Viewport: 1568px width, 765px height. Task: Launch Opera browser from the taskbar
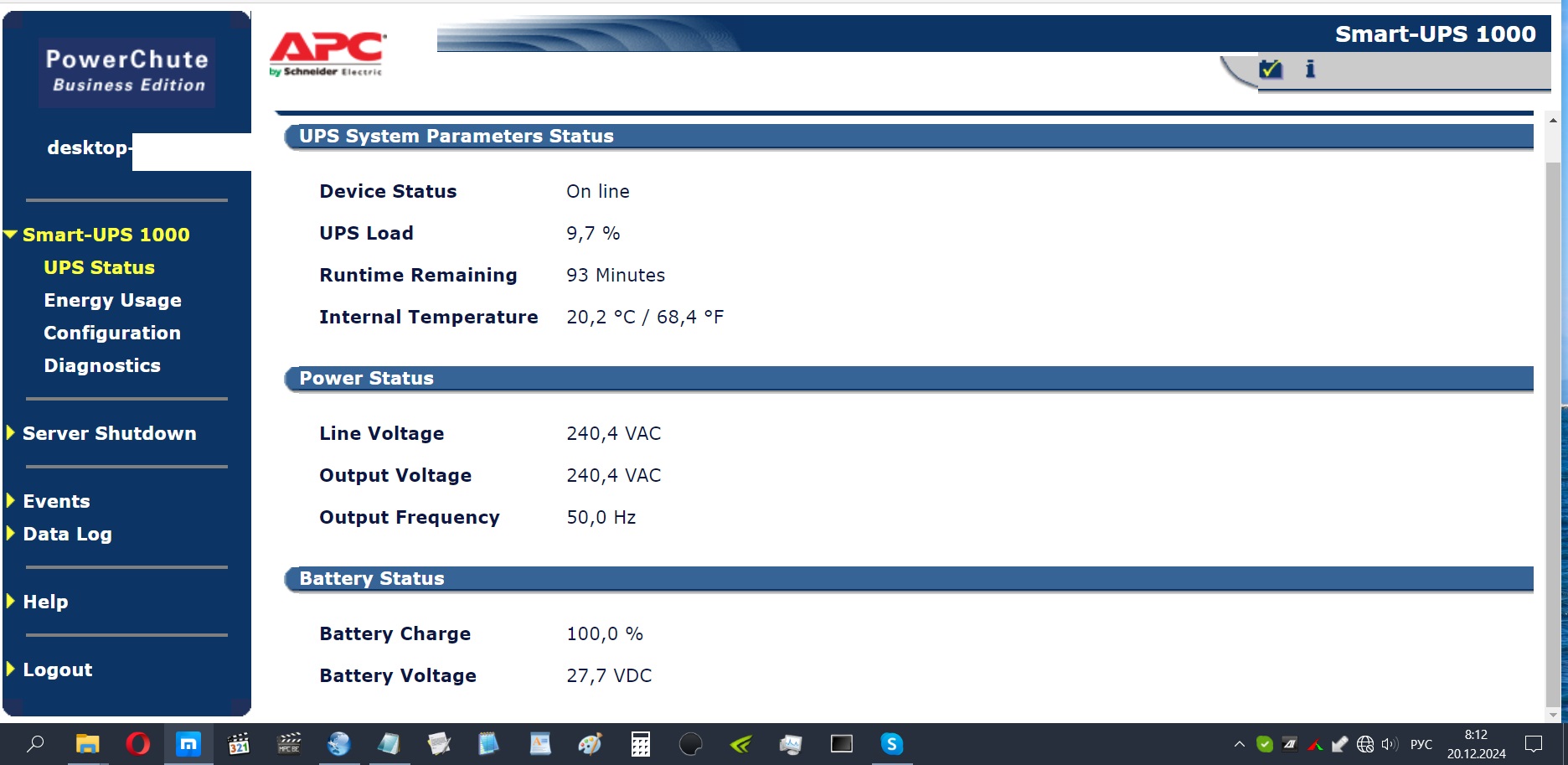(137, 744)
